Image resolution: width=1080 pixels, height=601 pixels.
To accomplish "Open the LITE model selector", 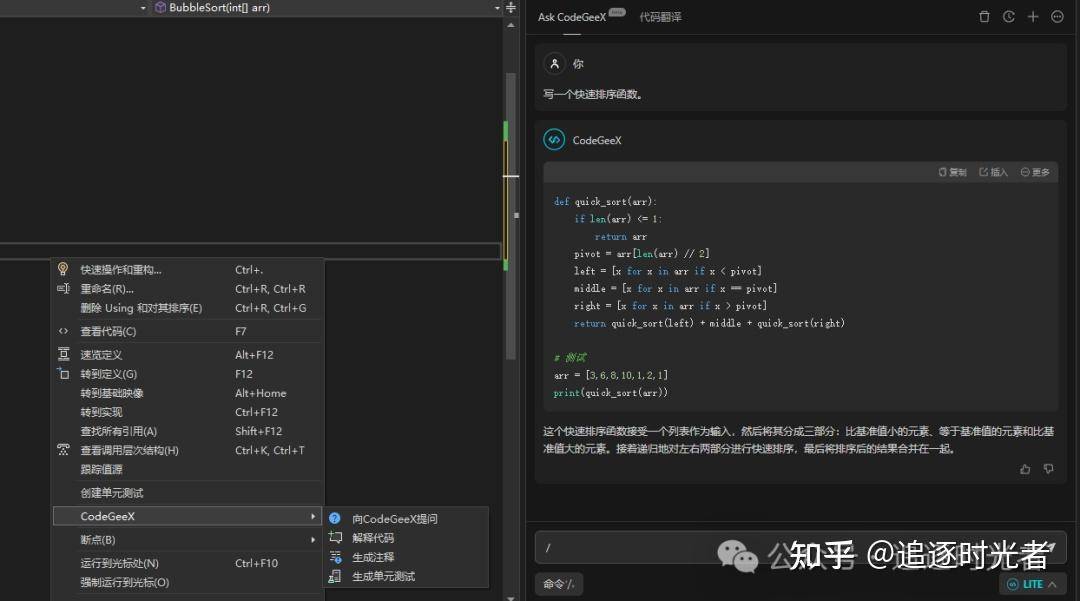I will tap(1032, 584).
